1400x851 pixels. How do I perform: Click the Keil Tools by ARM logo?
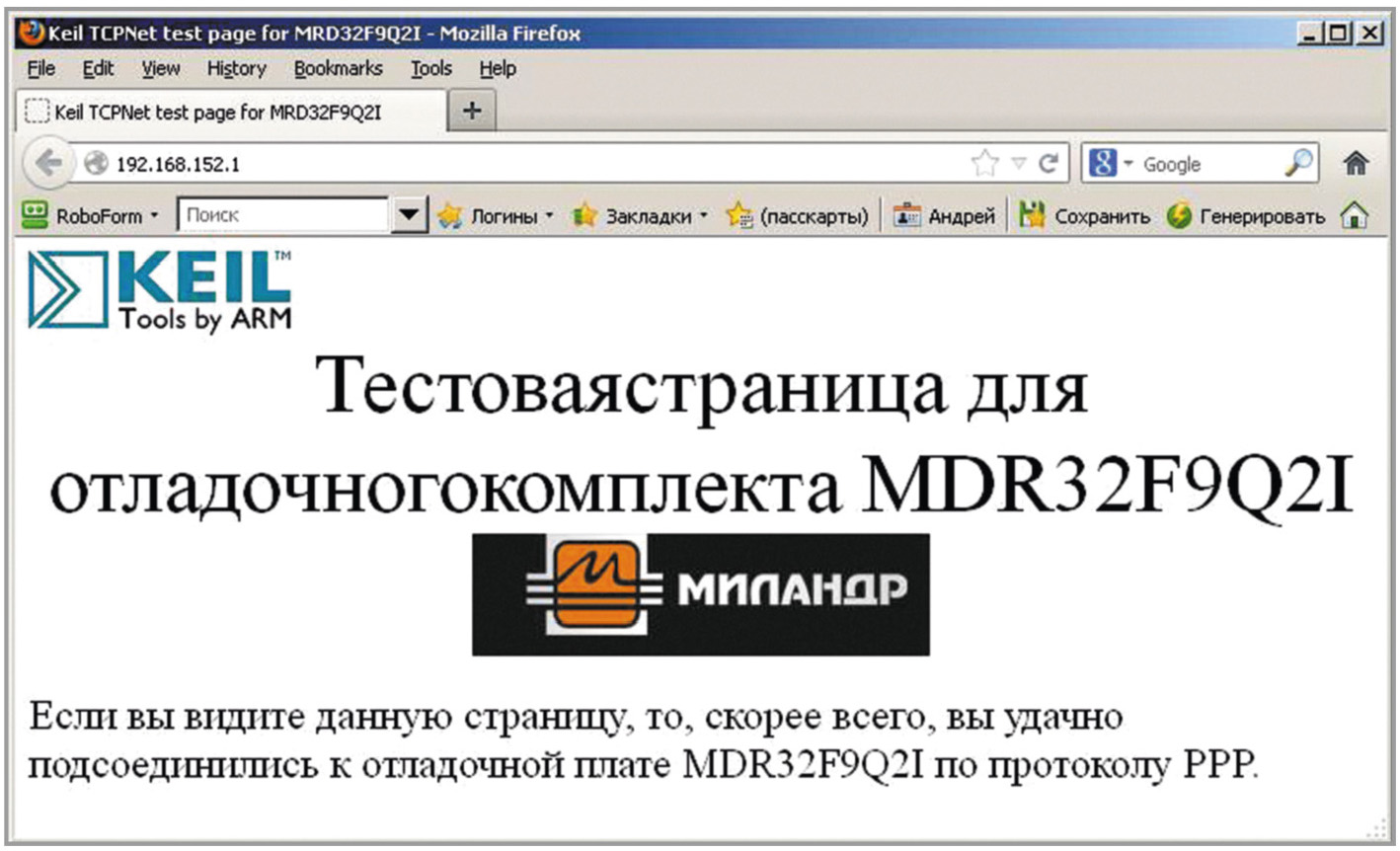(160, 289)
